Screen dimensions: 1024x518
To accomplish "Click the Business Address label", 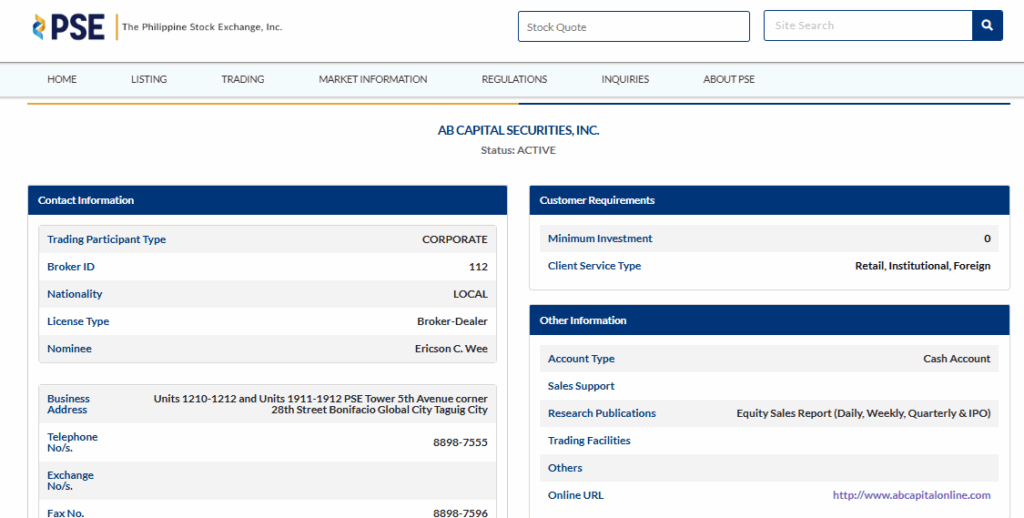I will pyautogui.click(x=69, y=404).
